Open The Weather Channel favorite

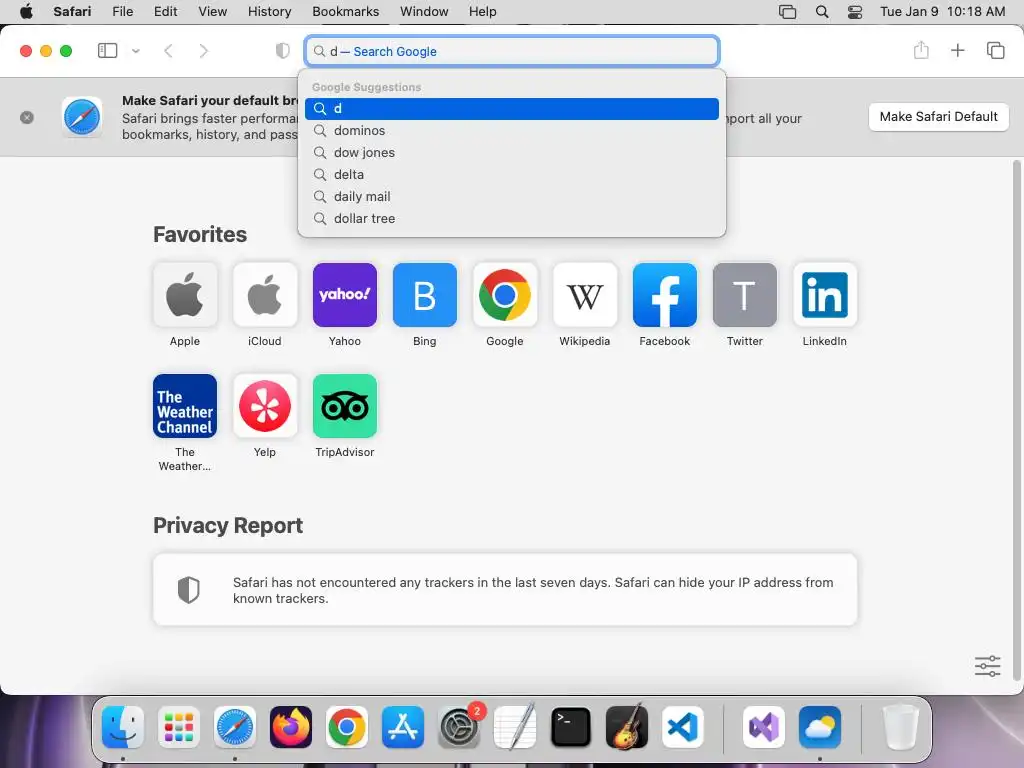(185, 406)
